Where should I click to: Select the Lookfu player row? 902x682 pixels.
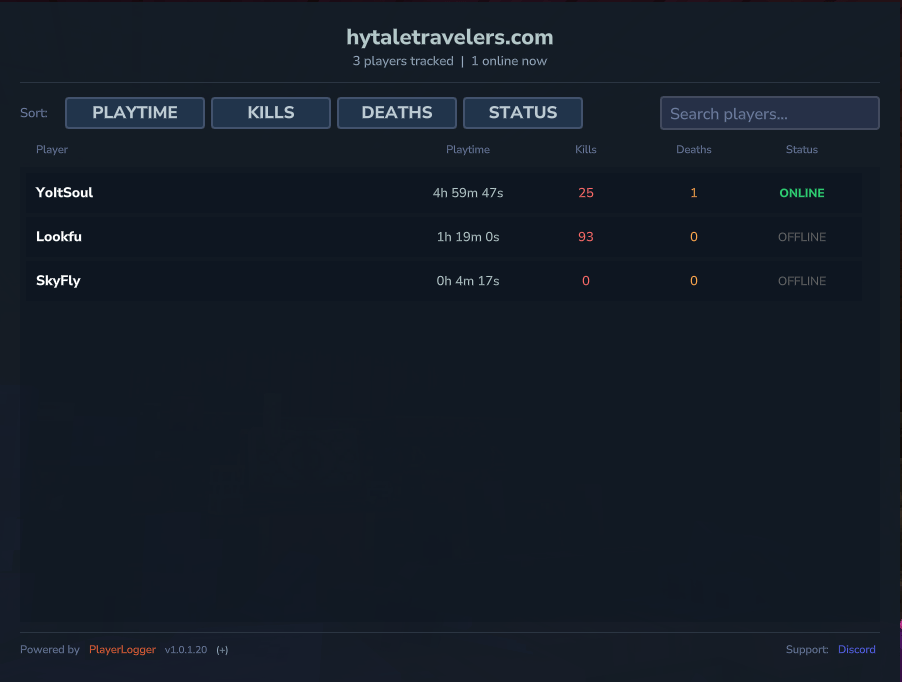(444, 237)
